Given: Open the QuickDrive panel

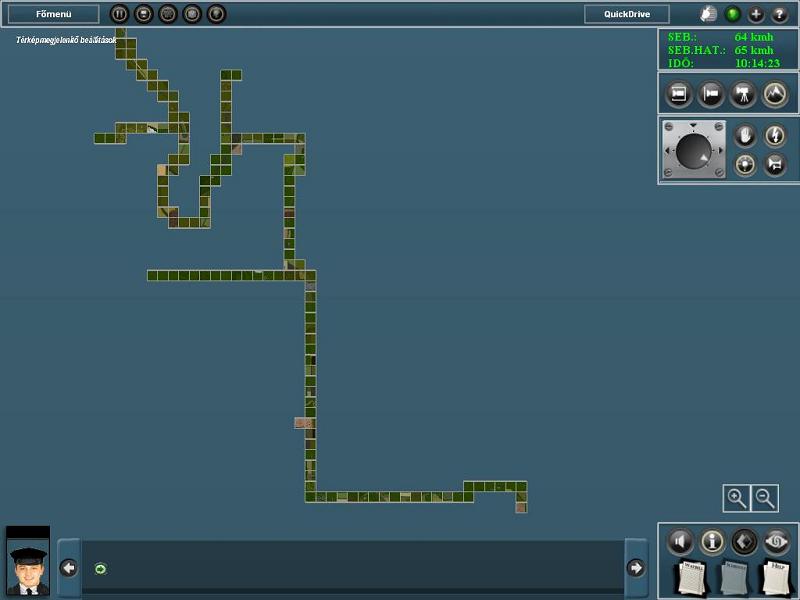Looking at the screenshot, I should (x=627, y=14).
